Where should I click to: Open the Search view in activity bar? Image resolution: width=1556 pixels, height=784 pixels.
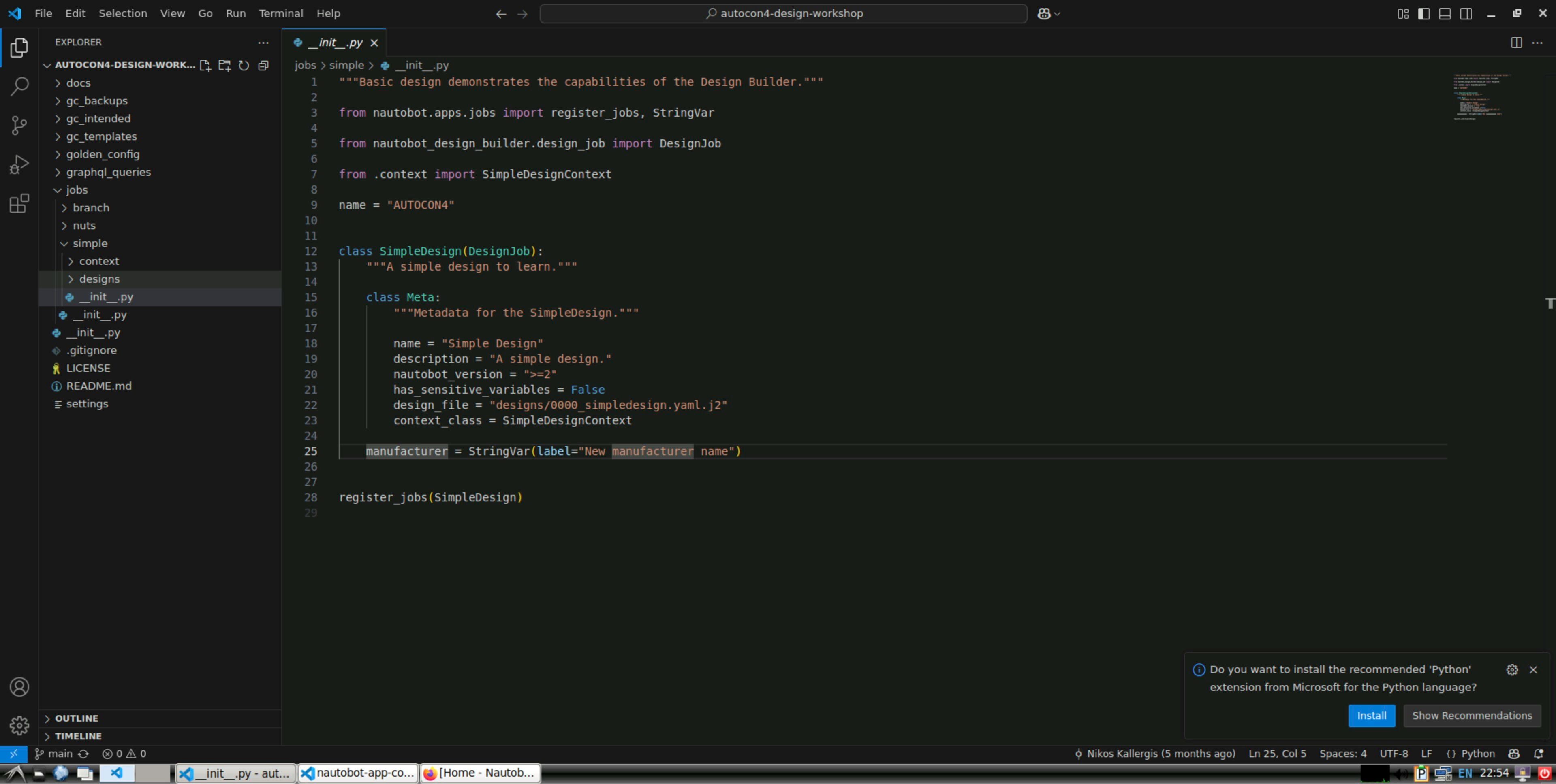(19, 86)
